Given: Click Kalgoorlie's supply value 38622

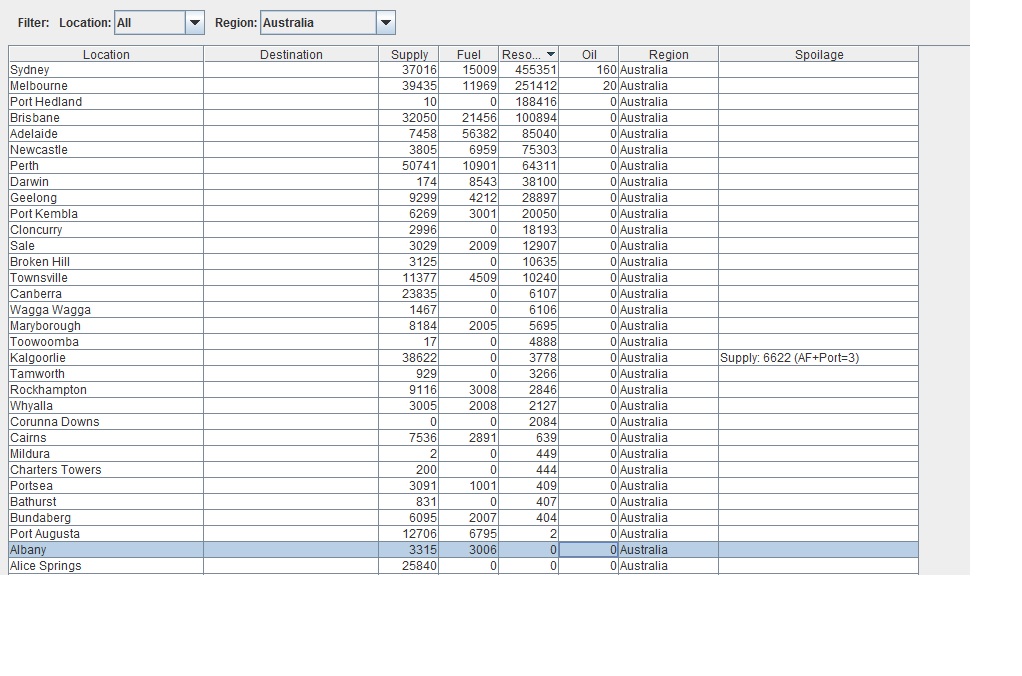Looking at the screenshot, I should pyautogui.click(x=419, y=358).
